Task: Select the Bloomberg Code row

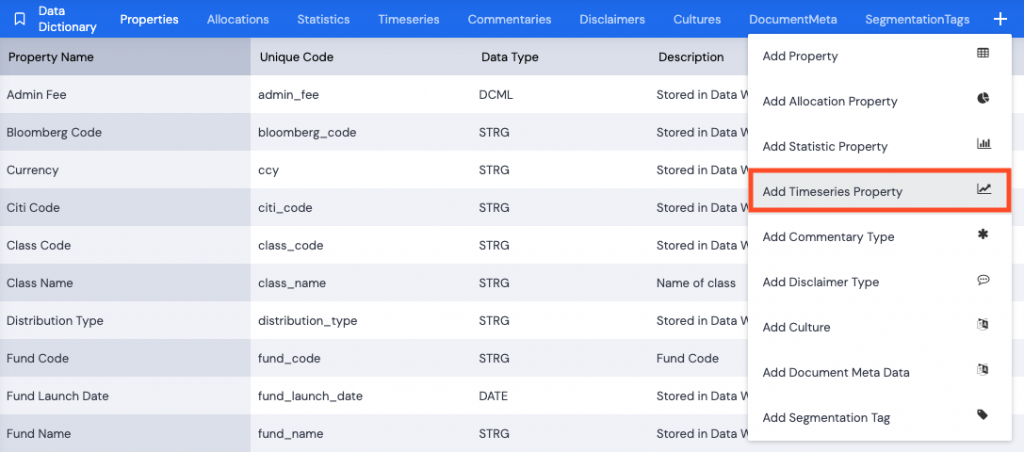Action: [374, 132]
